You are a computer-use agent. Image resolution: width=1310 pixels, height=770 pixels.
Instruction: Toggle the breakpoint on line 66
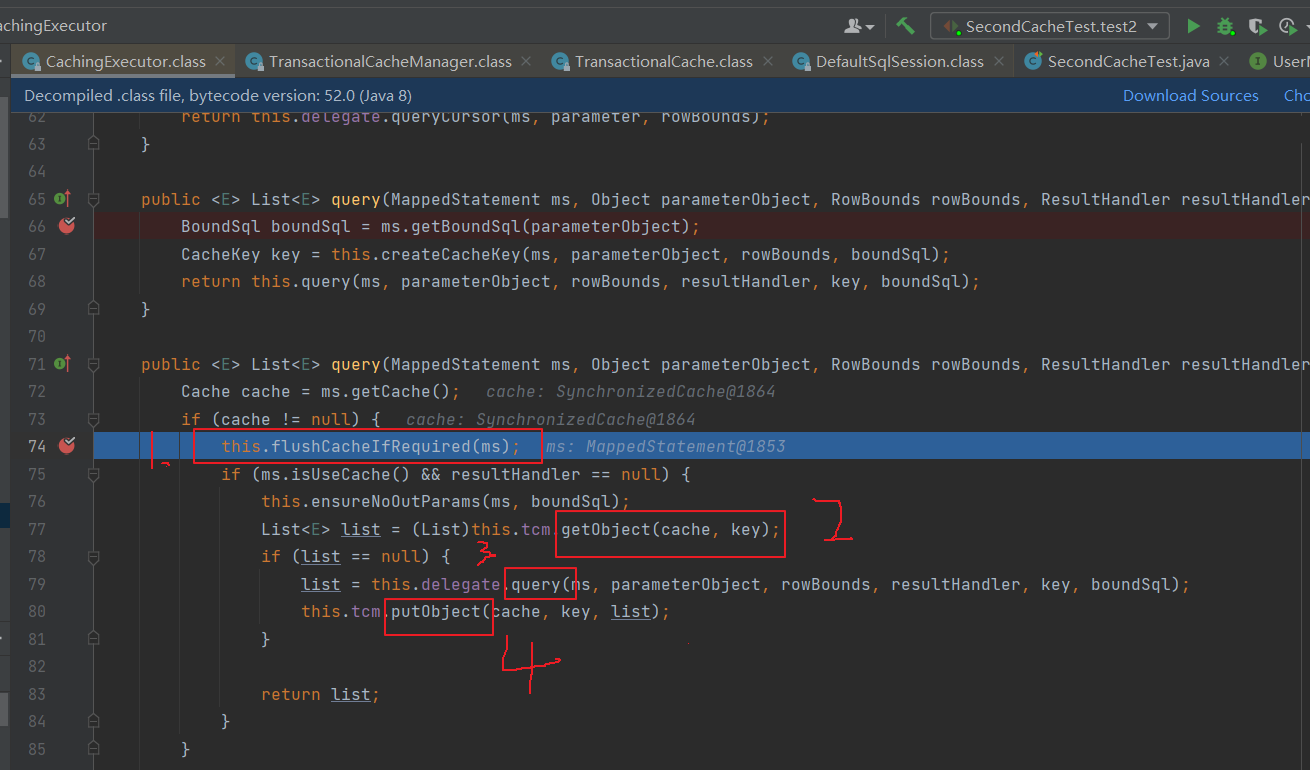[67, 226]
